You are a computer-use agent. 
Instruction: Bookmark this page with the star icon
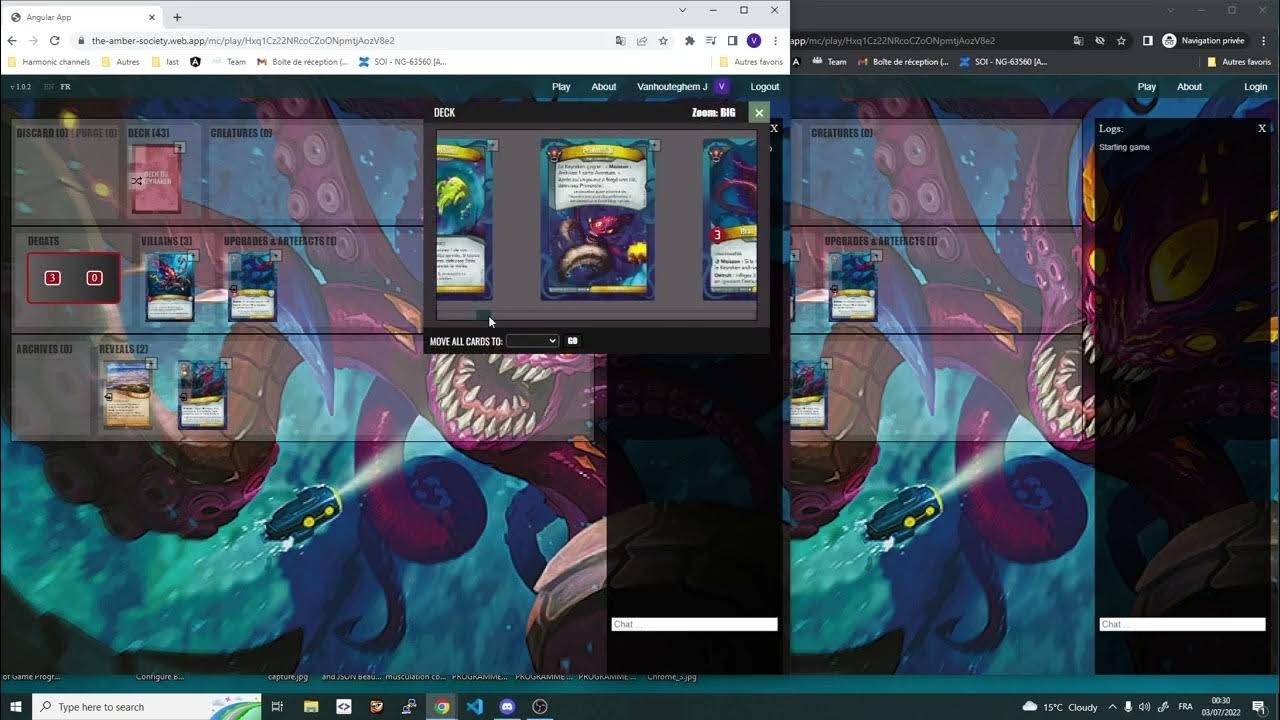(x=662, y=41)
